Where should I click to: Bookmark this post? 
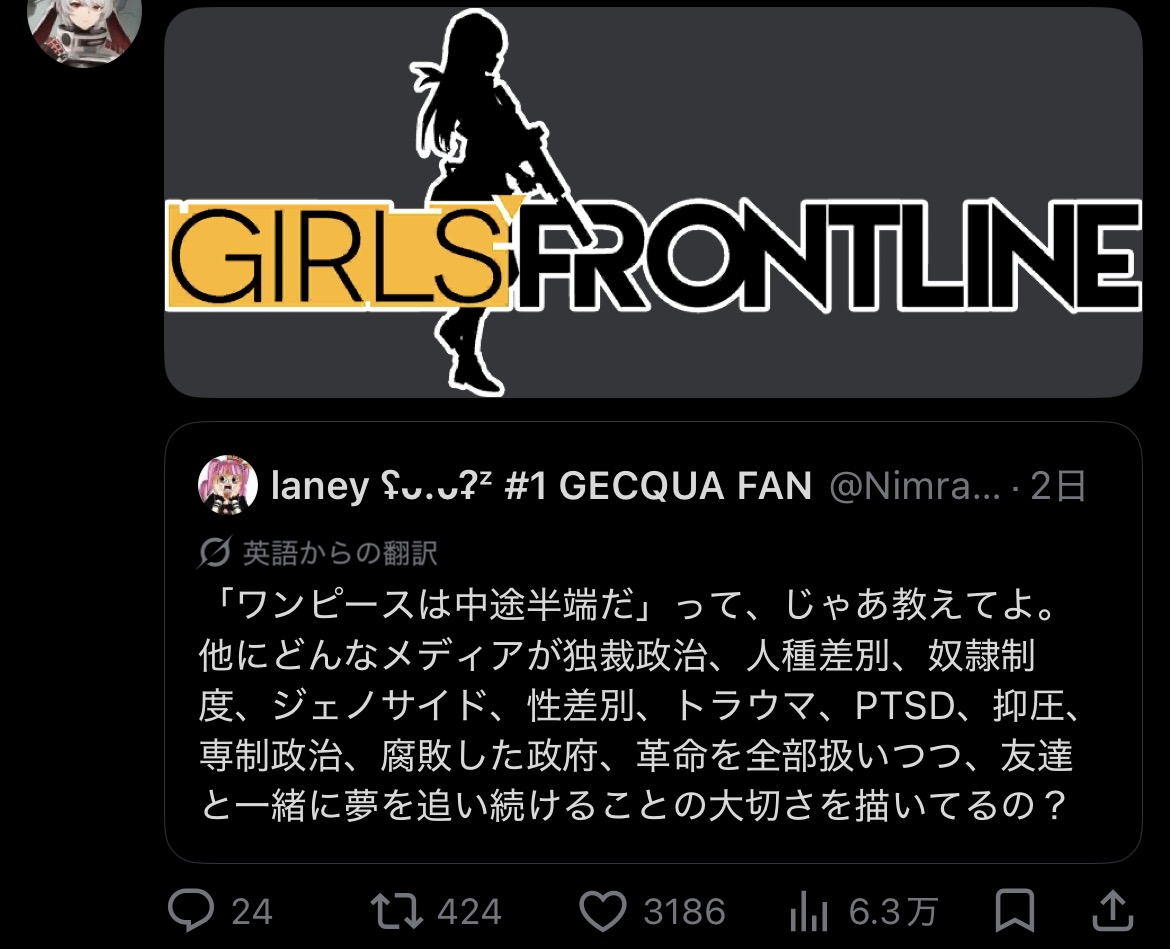[x=1016, y=910]
